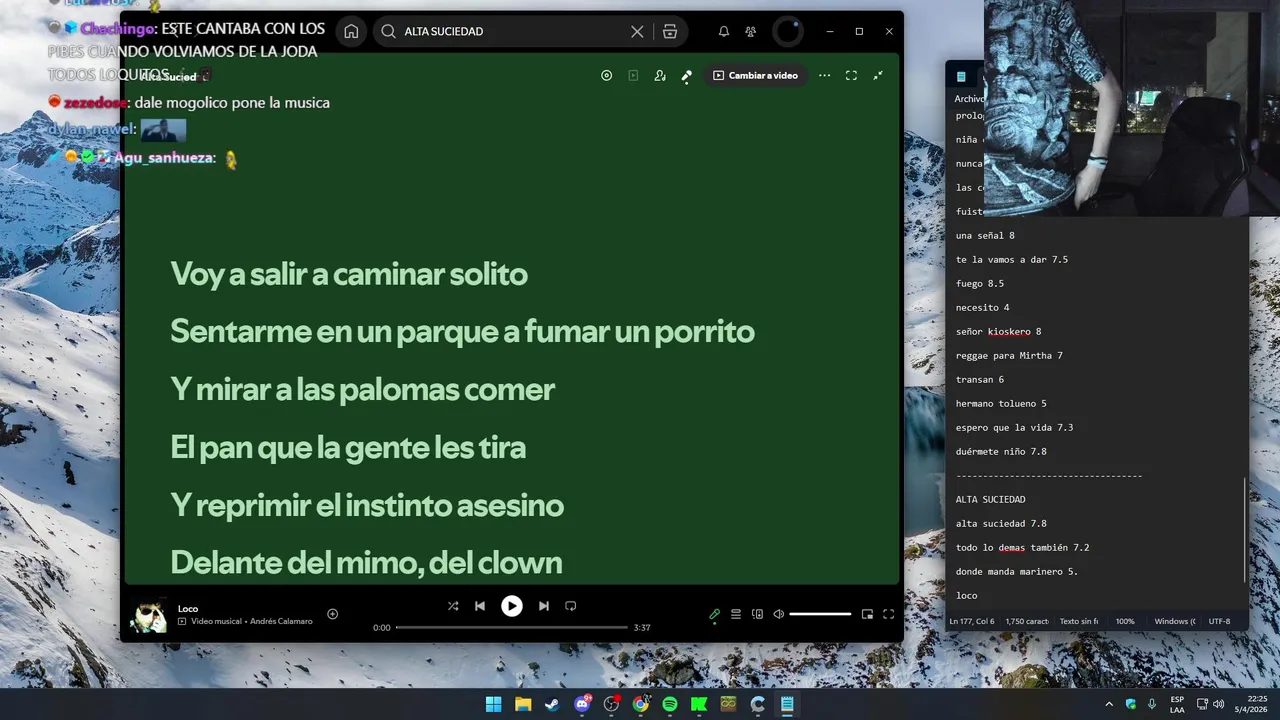Toggle repeat mode
This screenshot has width=1280, height=720.
(x=571, y=606)
